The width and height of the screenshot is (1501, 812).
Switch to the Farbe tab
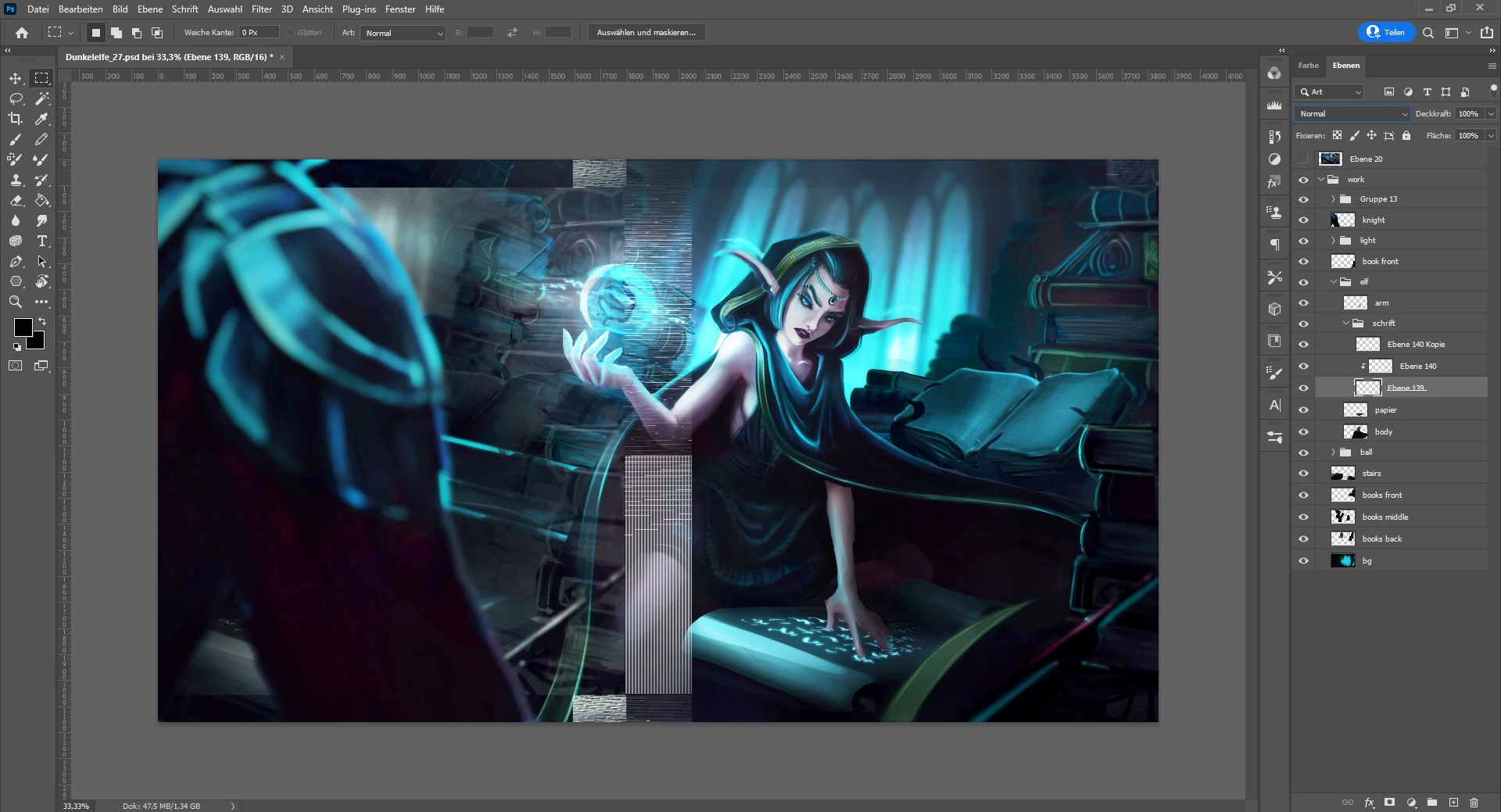[x=1309, y=66]
